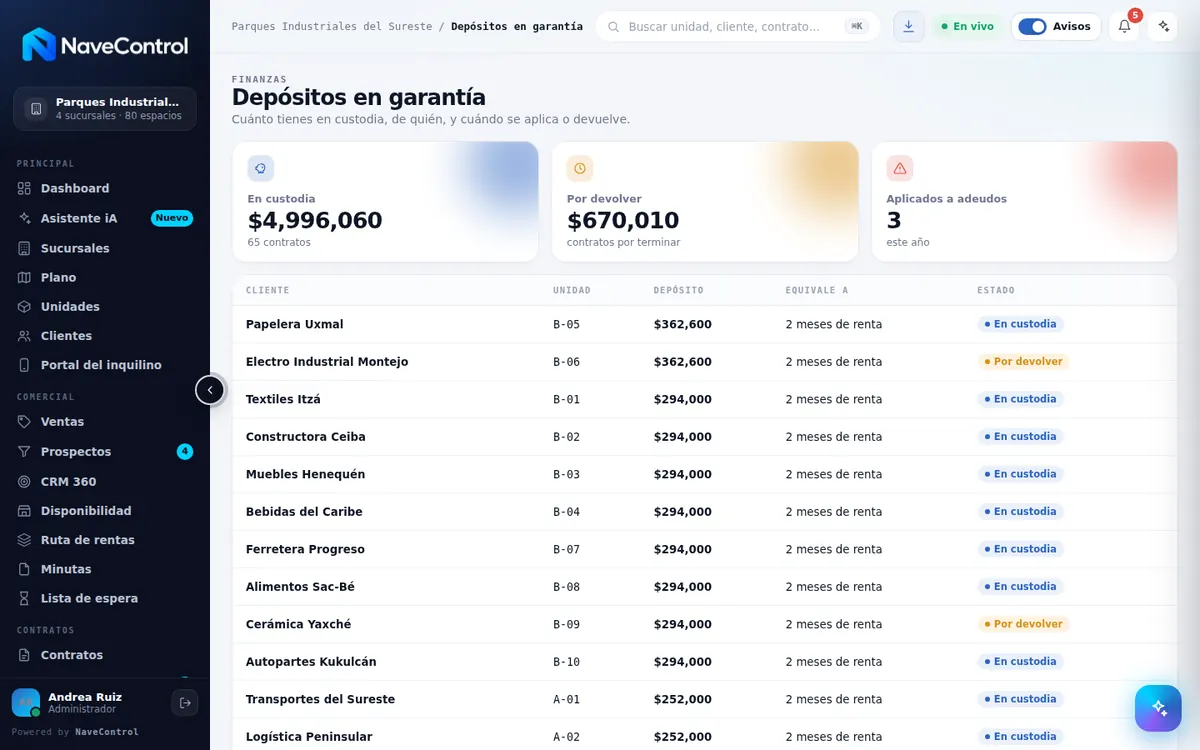1200x750 pixels.
Task: Click Transportes del Sureste client name
Action: pos(320,699)
